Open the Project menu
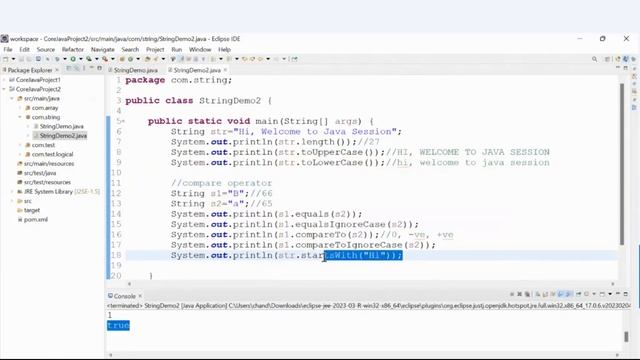The height and width of the screenshot is (360, 640). pos(155,49)
